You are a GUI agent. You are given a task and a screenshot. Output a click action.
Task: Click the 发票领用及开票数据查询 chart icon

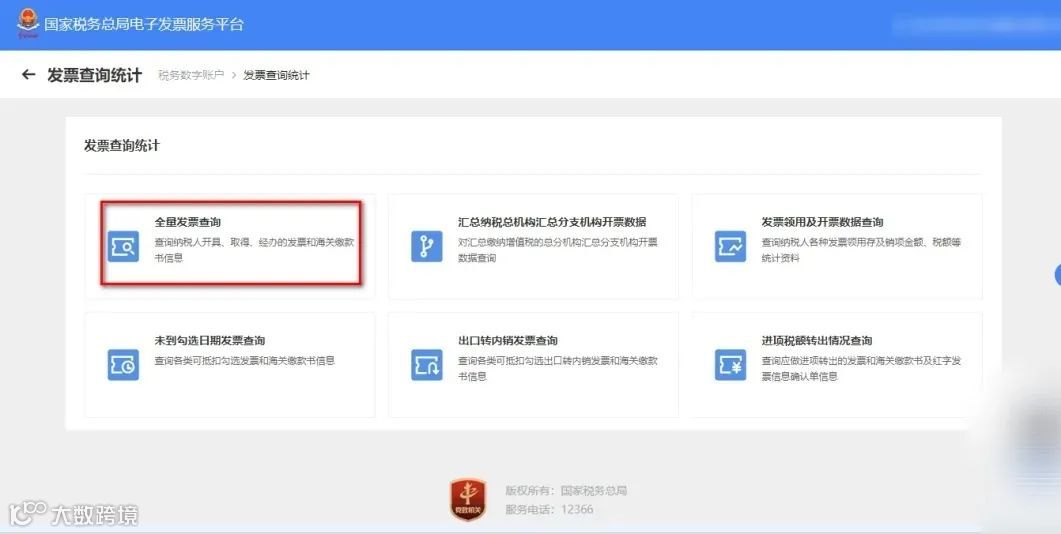point(730,246)
